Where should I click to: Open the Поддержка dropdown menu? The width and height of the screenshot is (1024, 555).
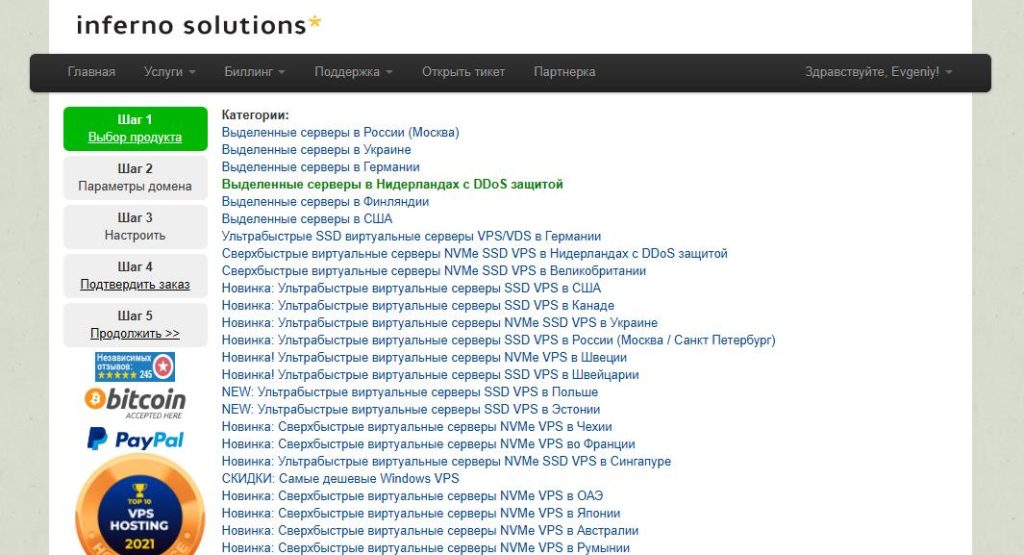pos(353,72)
